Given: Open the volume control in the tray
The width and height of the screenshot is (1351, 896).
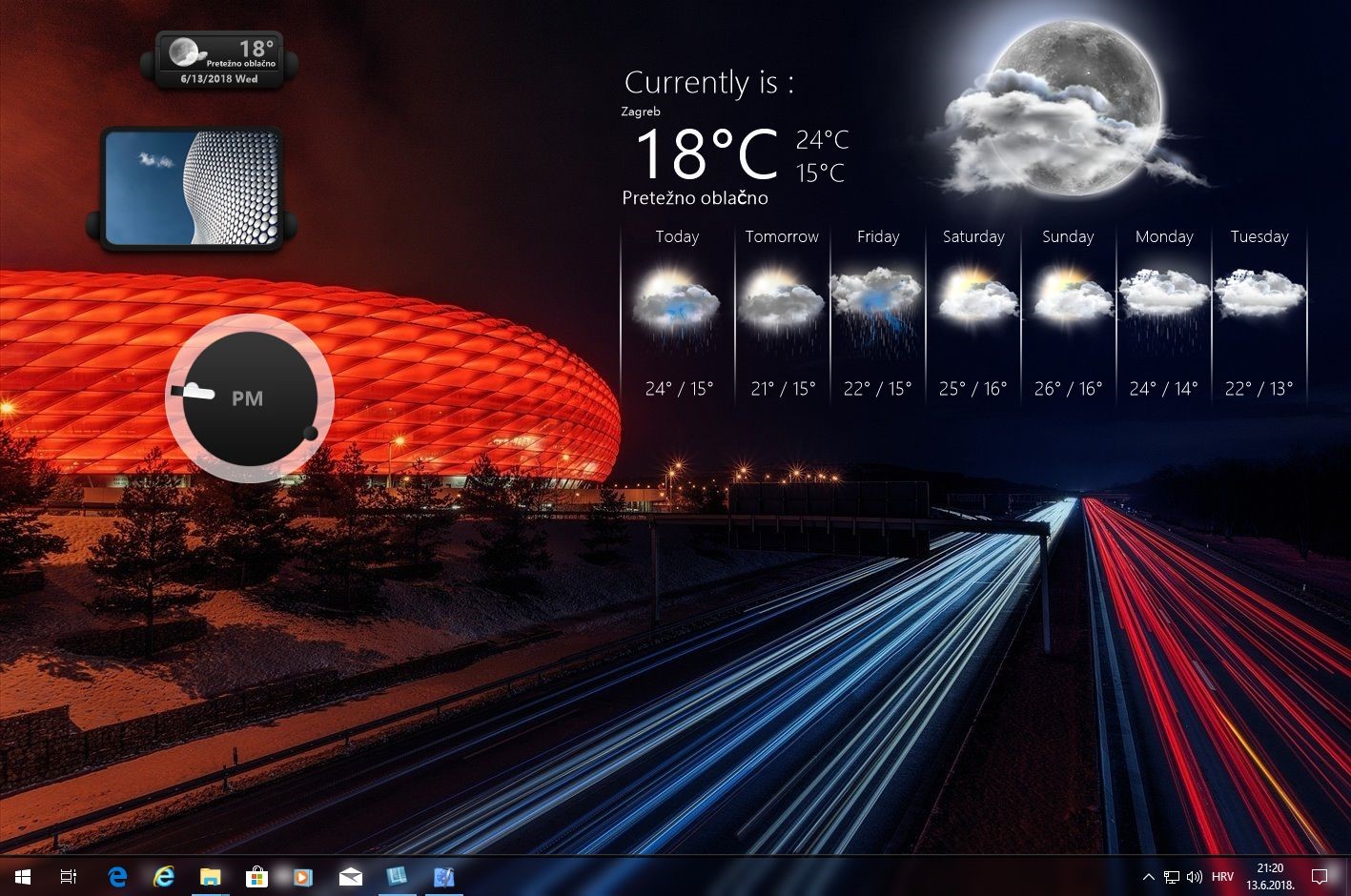Looking at the screenshot, I should tap(1195, 877).
